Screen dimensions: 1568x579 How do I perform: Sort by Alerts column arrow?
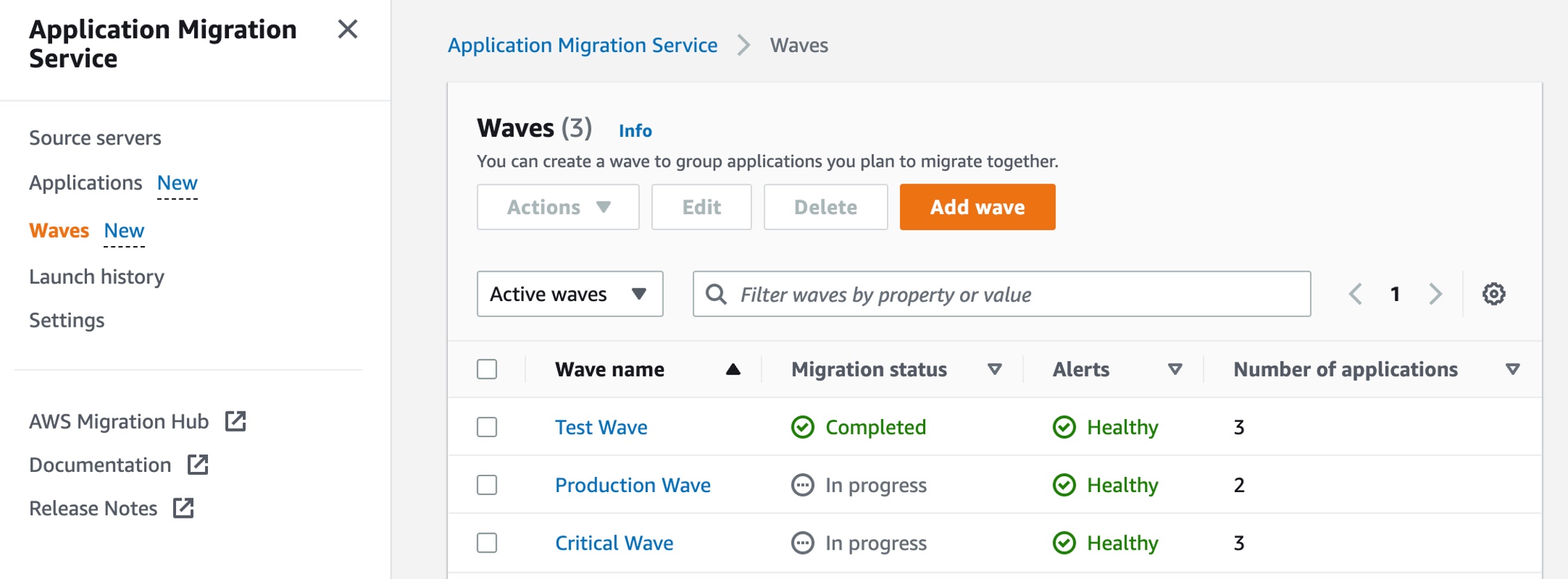[1175, 369]
